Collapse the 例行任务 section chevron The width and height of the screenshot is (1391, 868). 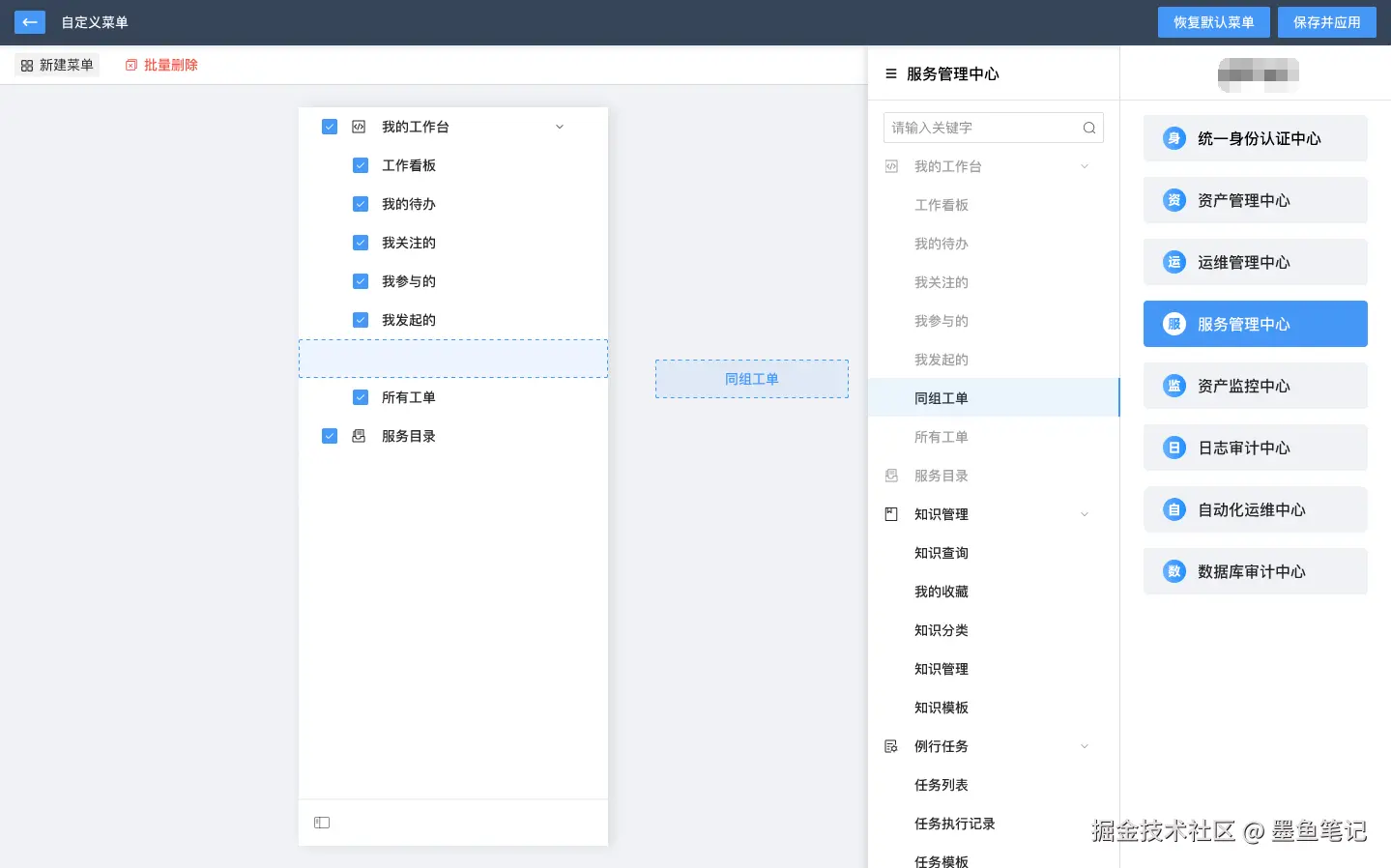click(x=1085, y=745)
